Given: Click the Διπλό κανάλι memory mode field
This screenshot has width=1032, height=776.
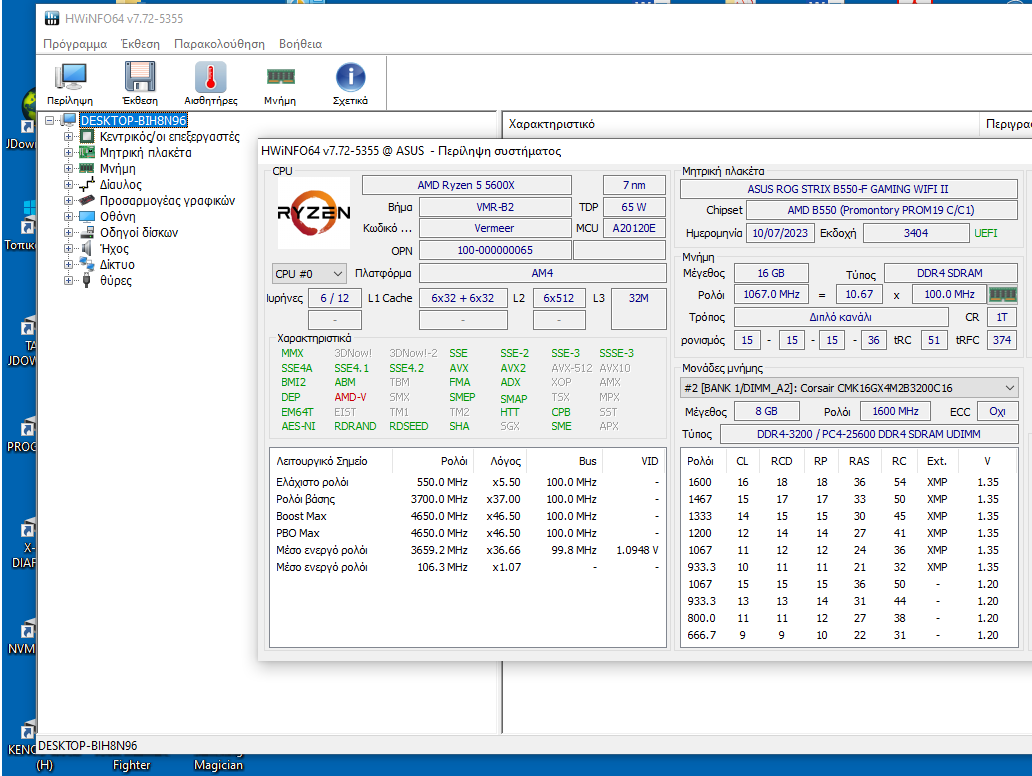Looking at the screenshot, I should tap(840, 317).
